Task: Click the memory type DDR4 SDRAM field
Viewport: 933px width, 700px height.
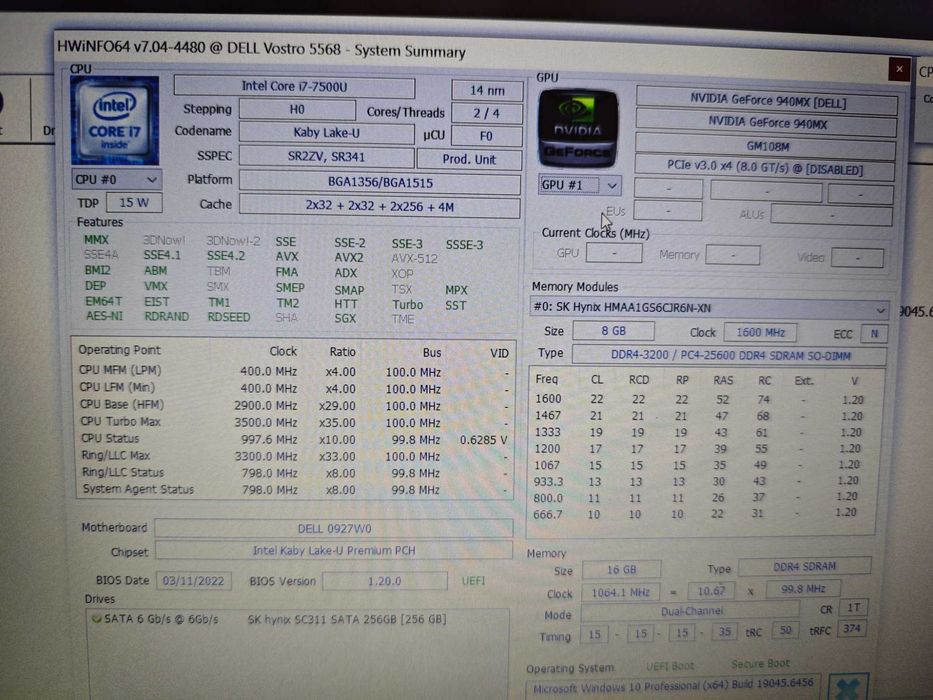Action: coord(804,567)
